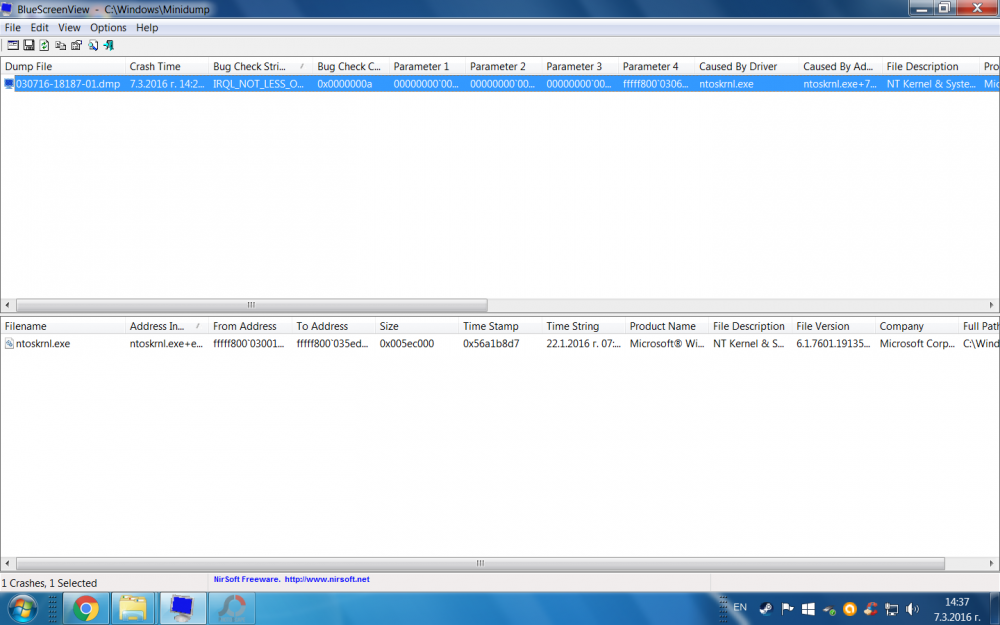
Task: Open the Windows Start button
Action: pyautogui.click(x=21, y=608)
